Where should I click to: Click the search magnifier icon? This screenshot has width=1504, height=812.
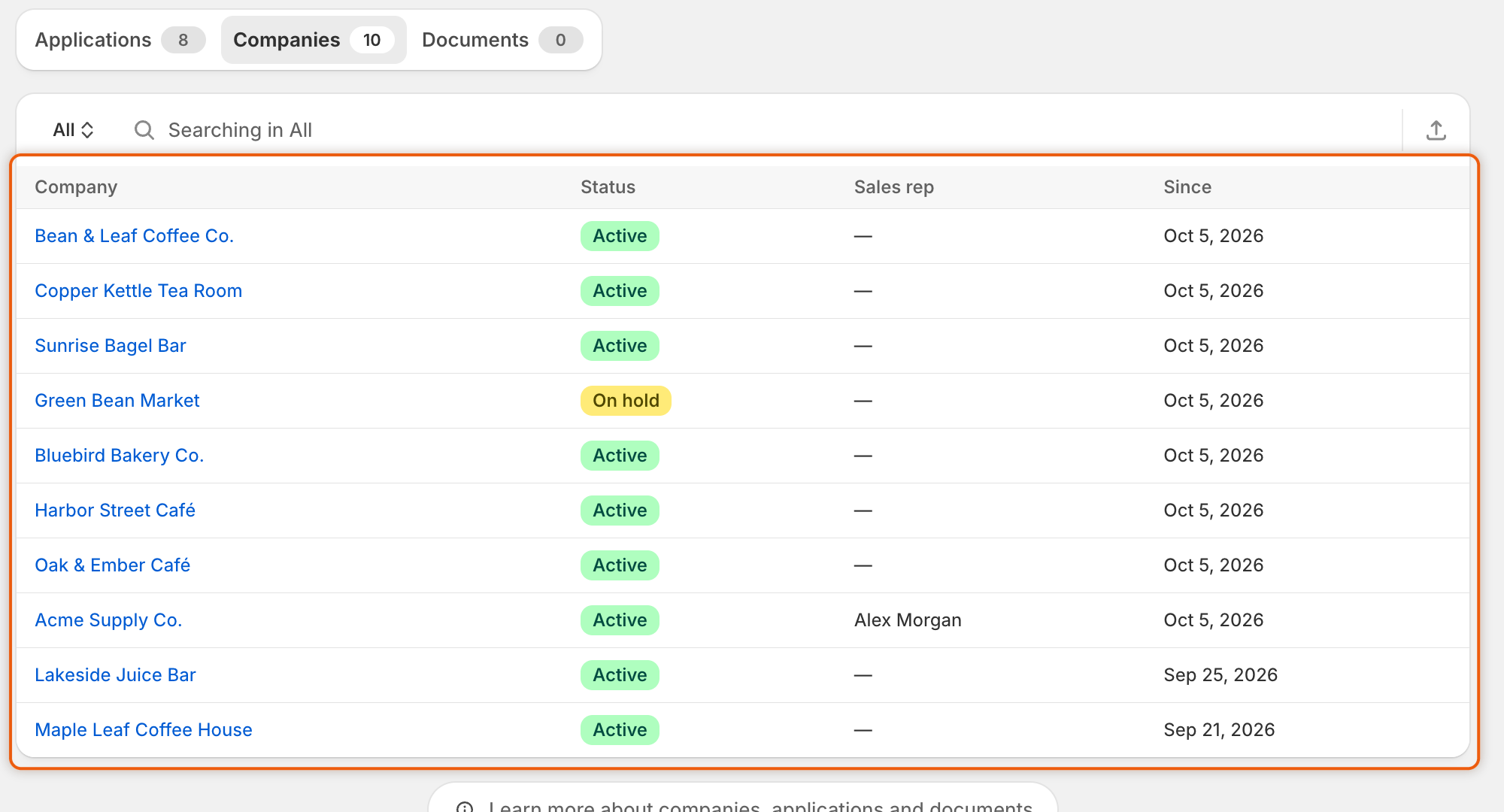pos(144,130)
